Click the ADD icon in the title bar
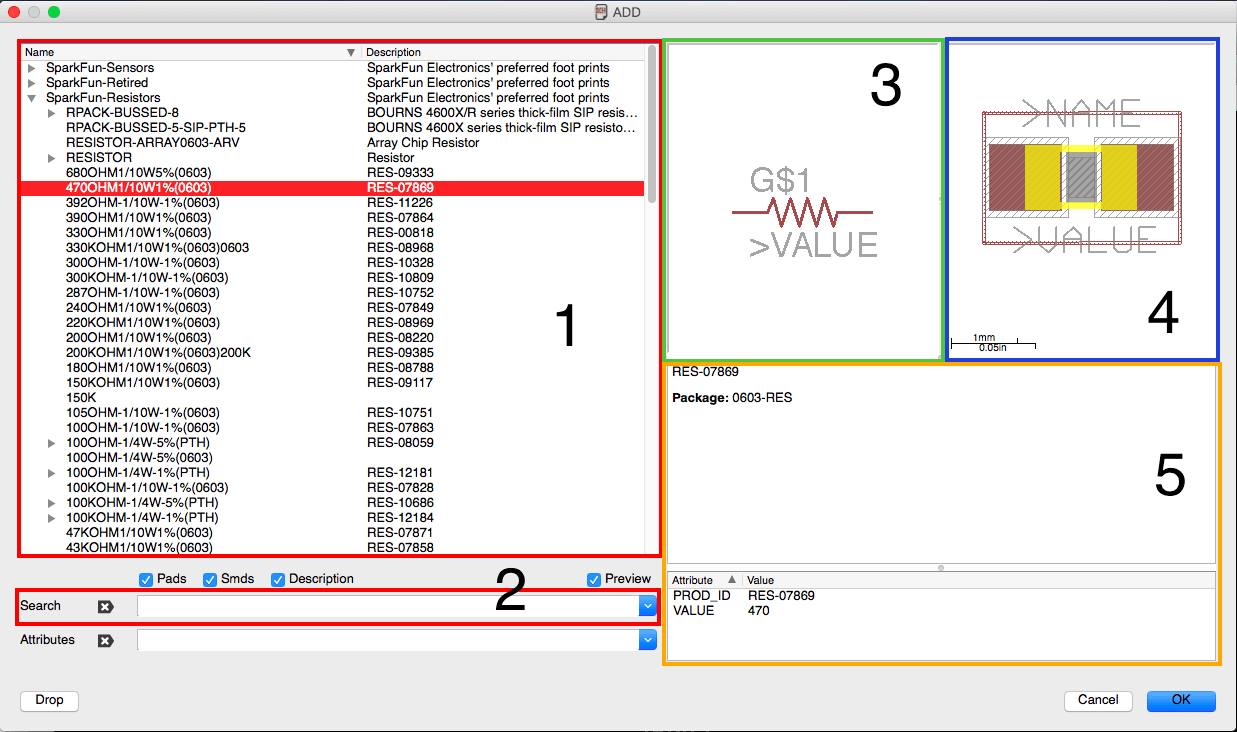The height and width of the screenshot is (732, 1237). click(x=600, y=12)
